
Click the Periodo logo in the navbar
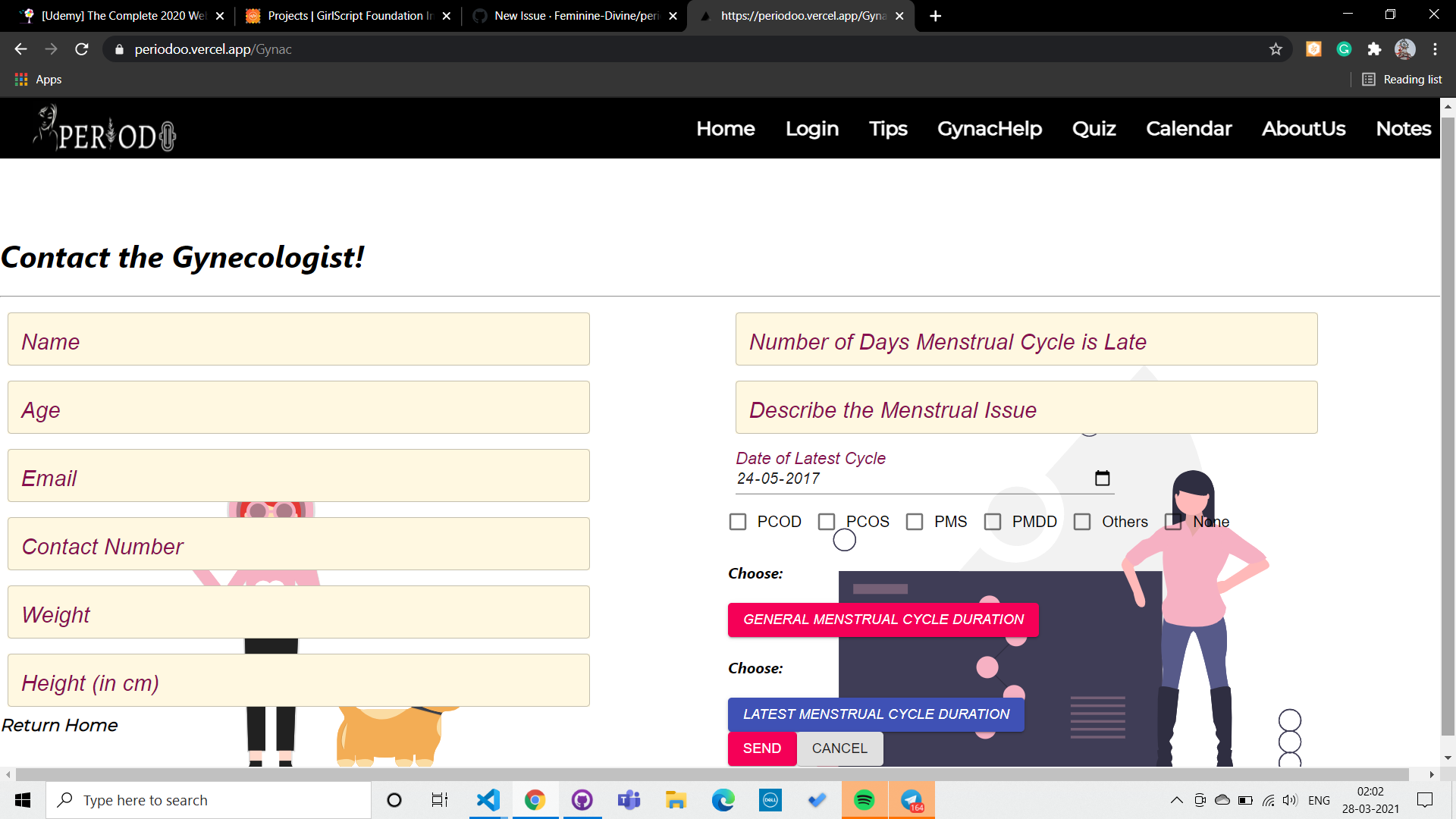click(x=102, y=130)
